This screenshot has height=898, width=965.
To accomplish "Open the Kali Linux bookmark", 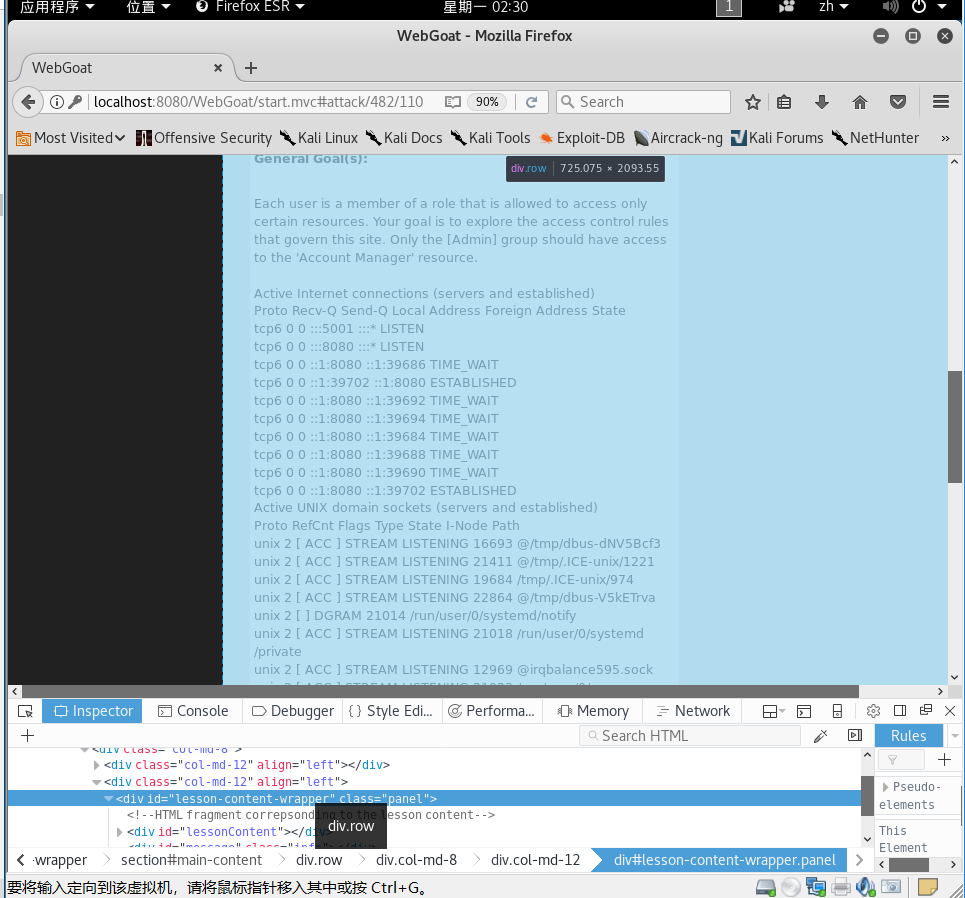I will [x=319, y=138].
